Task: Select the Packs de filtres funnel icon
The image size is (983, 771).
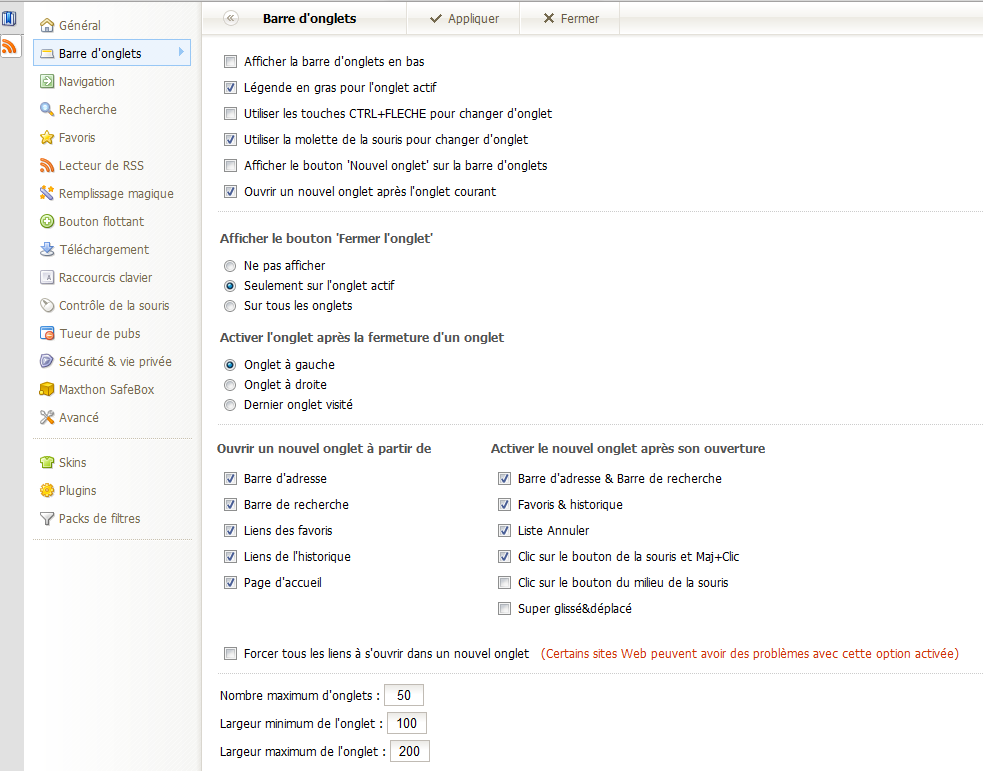Action: coord(47,518)
